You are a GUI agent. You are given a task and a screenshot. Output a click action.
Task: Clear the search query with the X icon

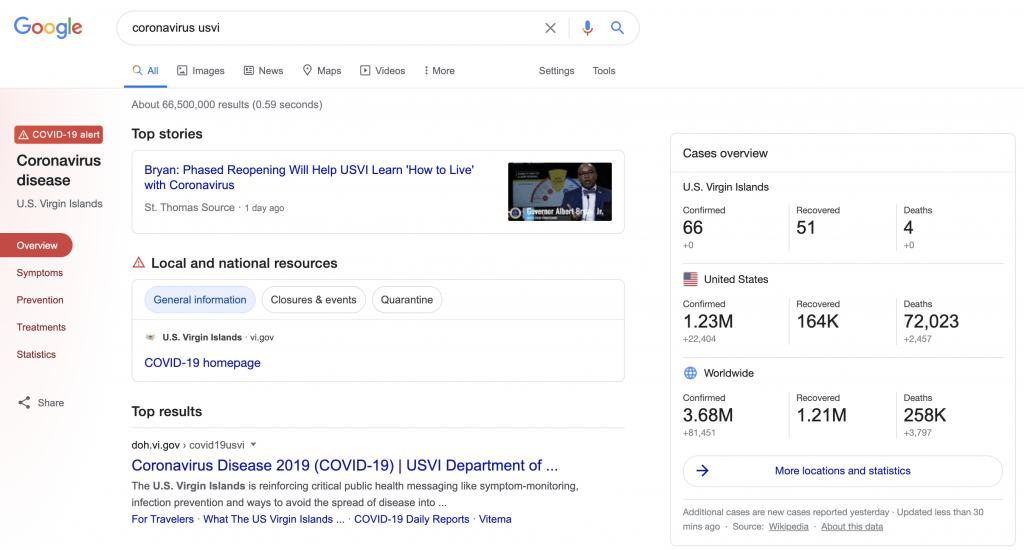pos(551,28)
